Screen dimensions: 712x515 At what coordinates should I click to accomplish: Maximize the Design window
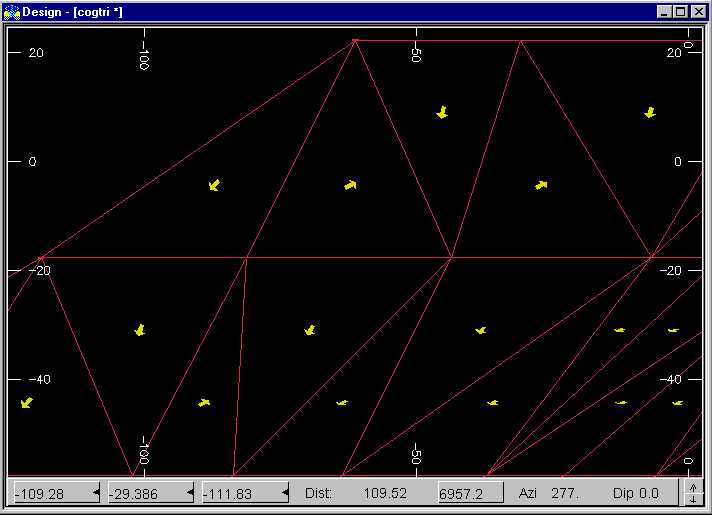[681, 11]
